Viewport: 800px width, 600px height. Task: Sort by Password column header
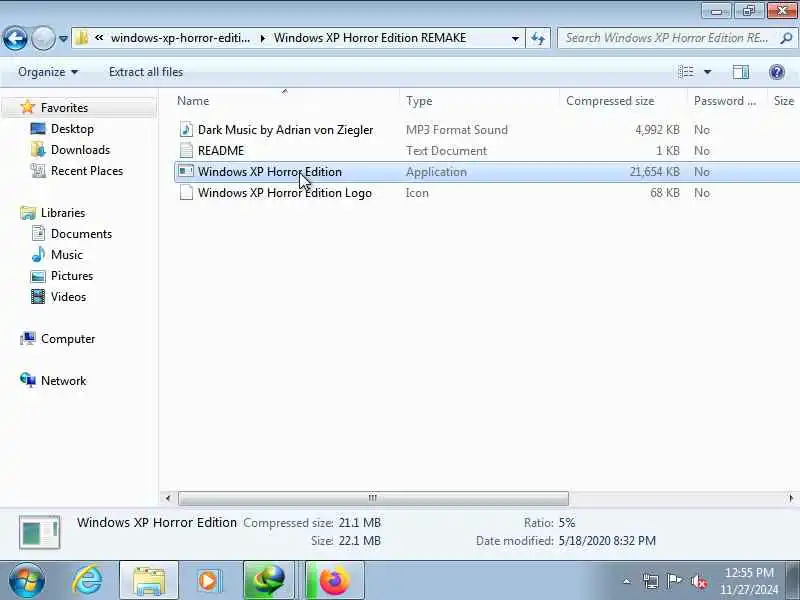728,101
